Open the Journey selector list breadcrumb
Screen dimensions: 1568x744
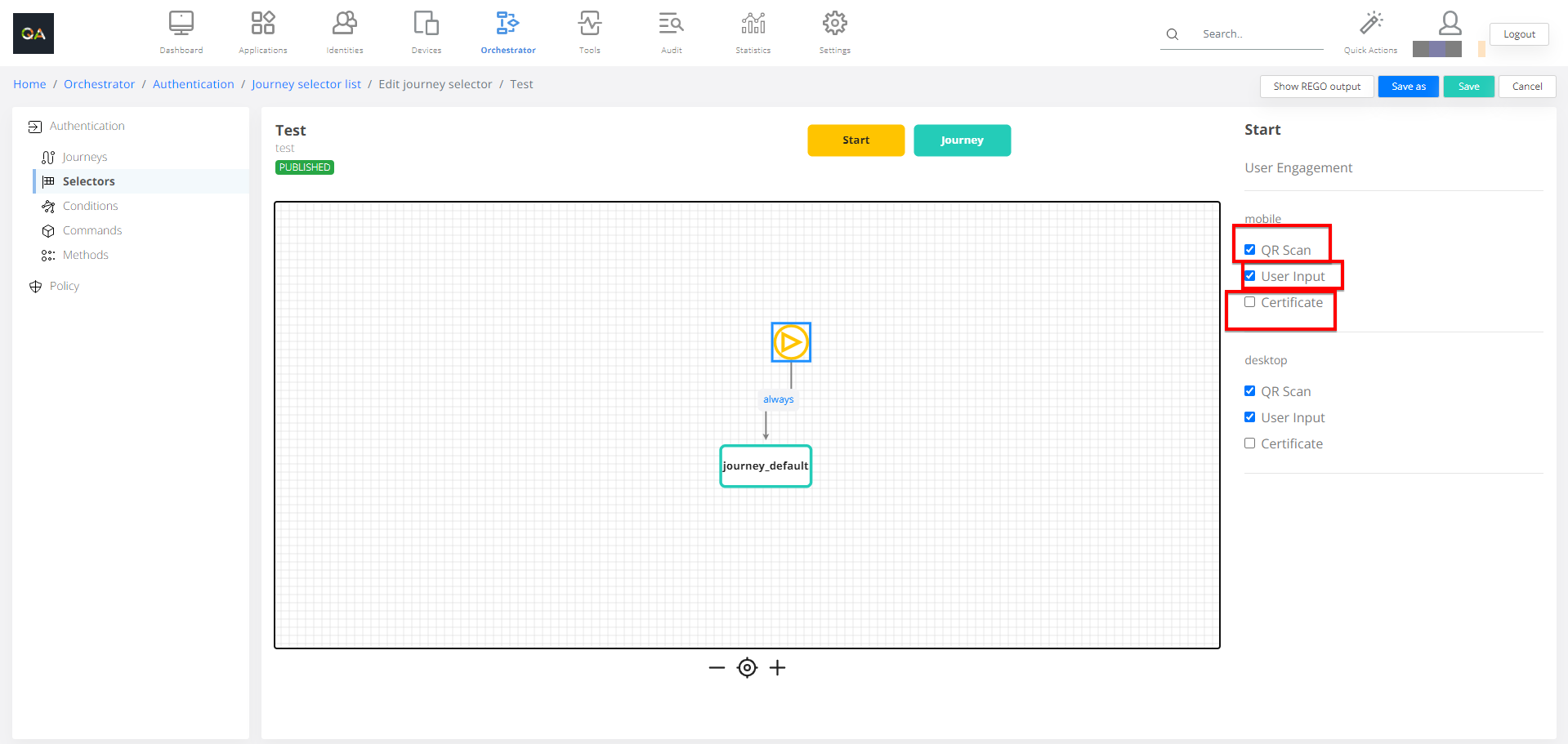click(306, 84)
